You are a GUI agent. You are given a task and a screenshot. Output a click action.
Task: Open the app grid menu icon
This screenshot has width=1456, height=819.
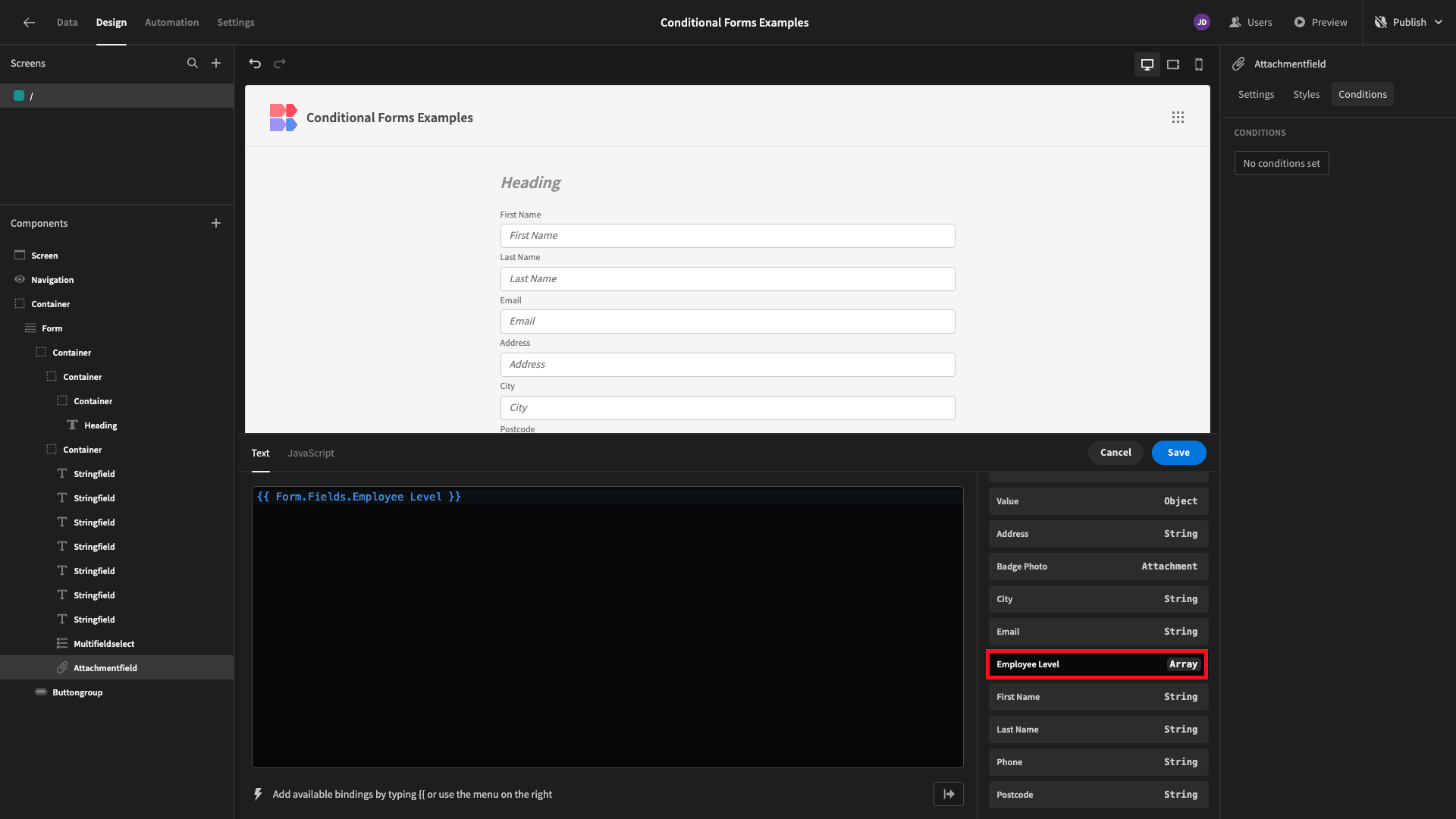click(x=1178, y=118)
